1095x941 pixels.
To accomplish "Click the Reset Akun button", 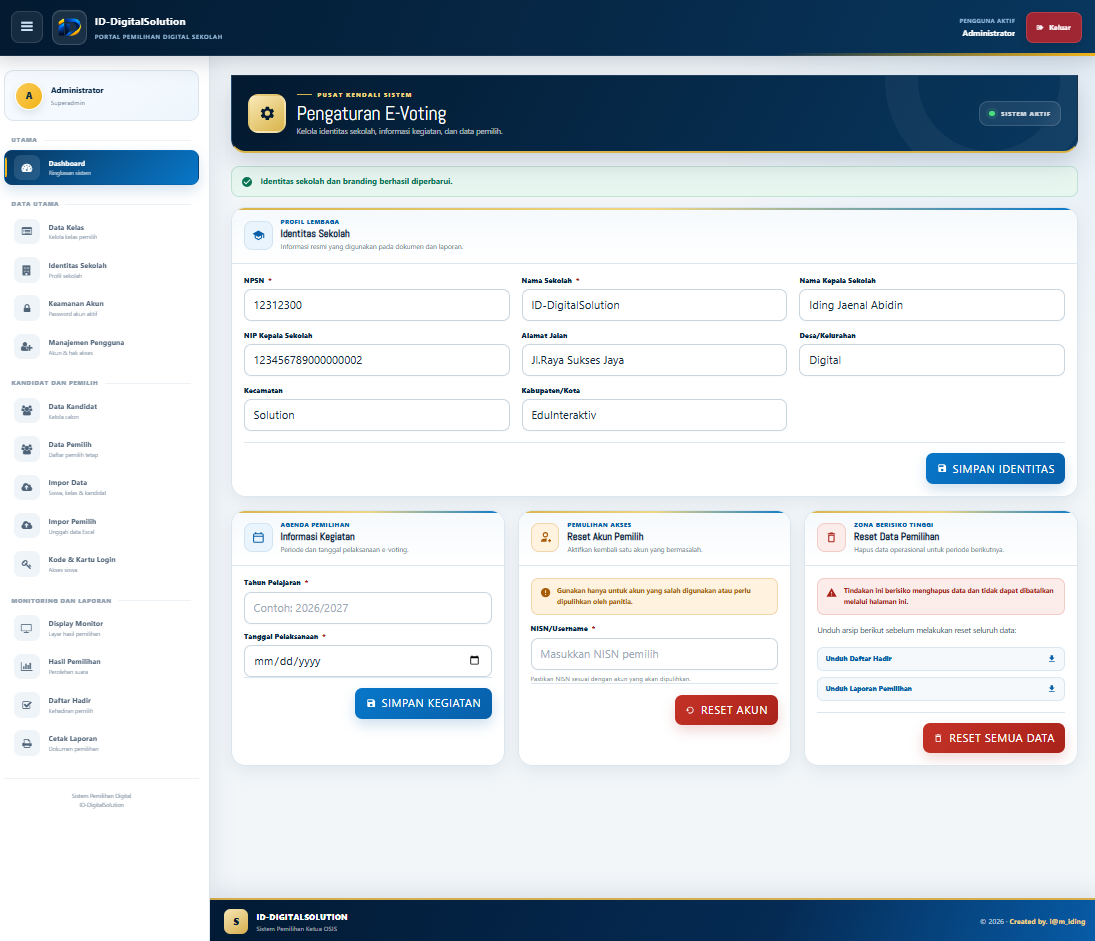I will click(x=726, y=710).
